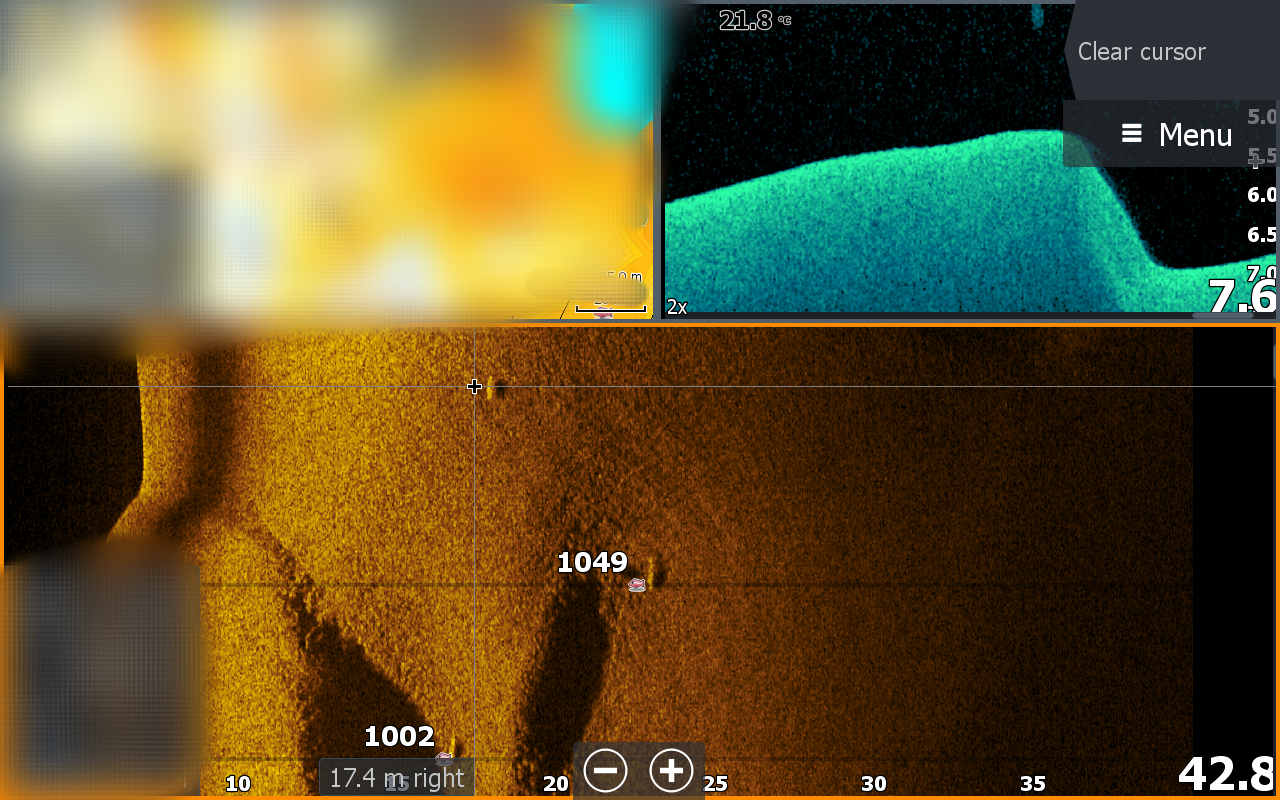Click the 35 range marker on sidescan
Image resolution: width=1280 pixels, height=800 pixels.
[x=1032, y=784]
